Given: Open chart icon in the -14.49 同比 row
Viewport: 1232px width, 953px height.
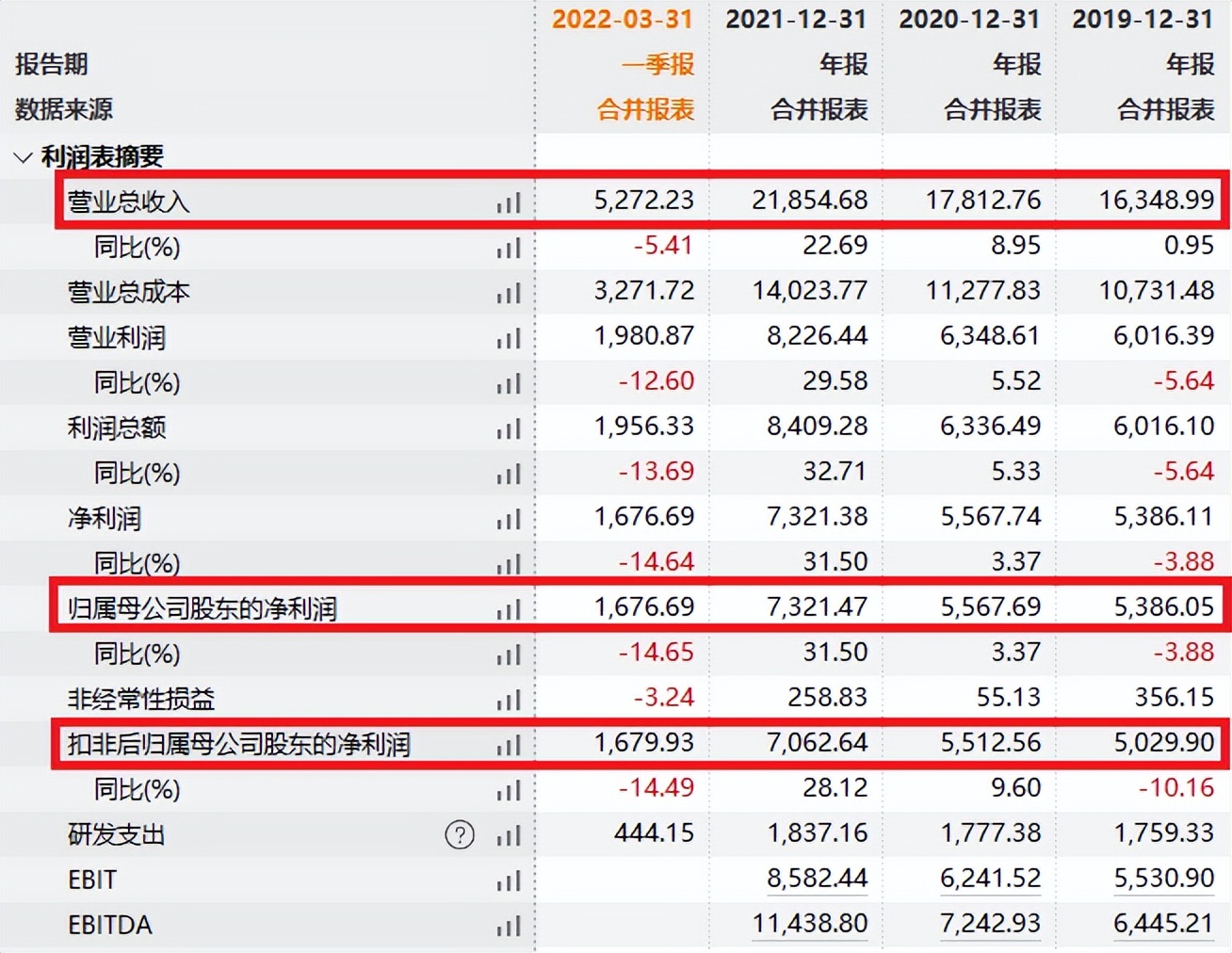Looking at the screenshot, I should tap(509, 790).
